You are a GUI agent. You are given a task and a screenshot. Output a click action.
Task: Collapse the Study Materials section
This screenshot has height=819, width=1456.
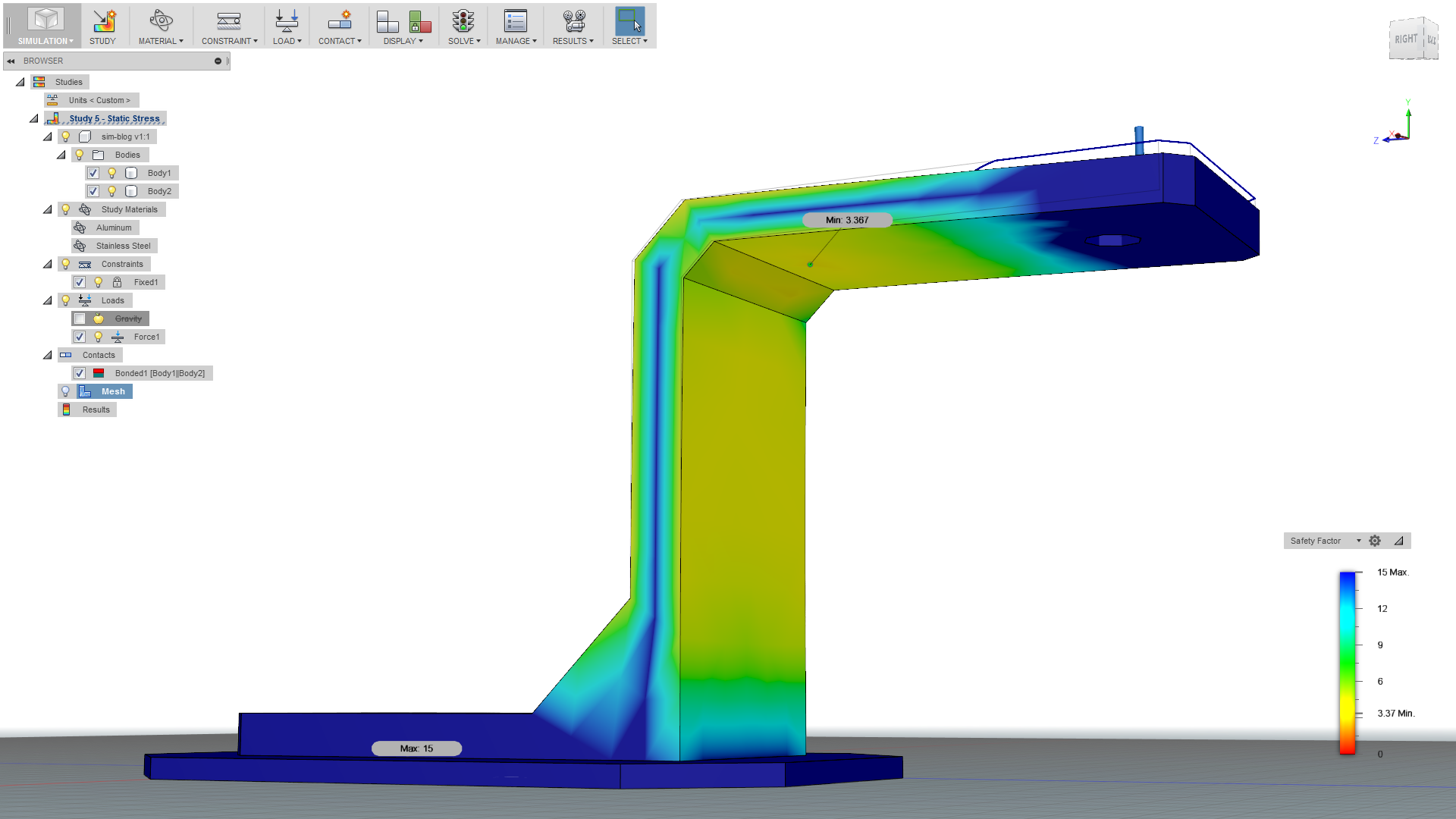(47, 208)
